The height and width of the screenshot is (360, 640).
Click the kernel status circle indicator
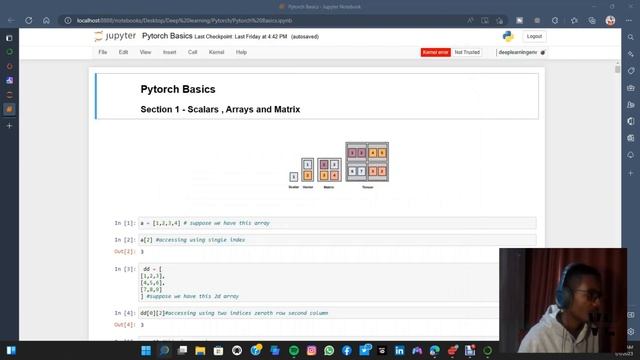543,52
